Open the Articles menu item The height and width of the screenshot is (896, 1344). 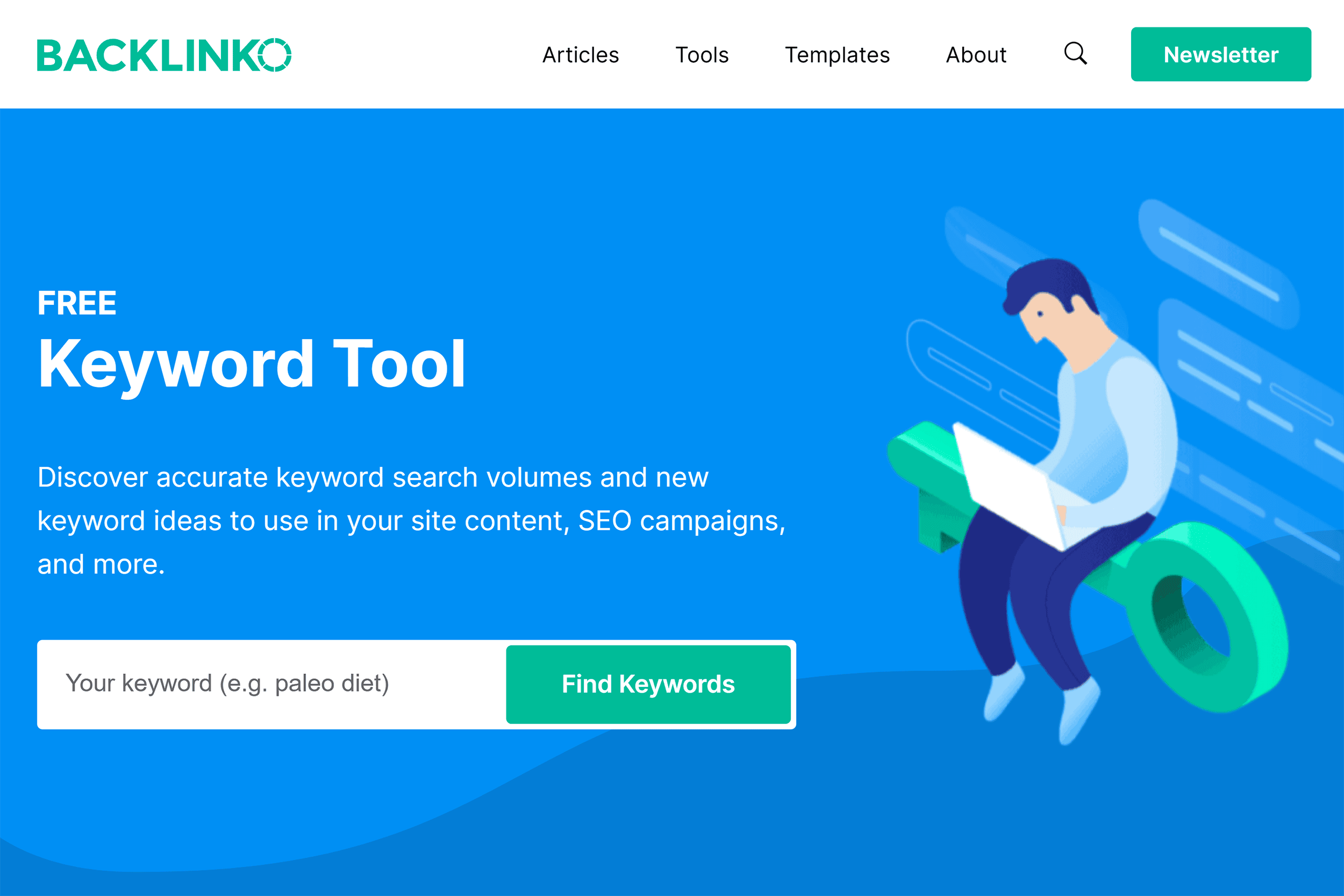(x=581, y=53)
